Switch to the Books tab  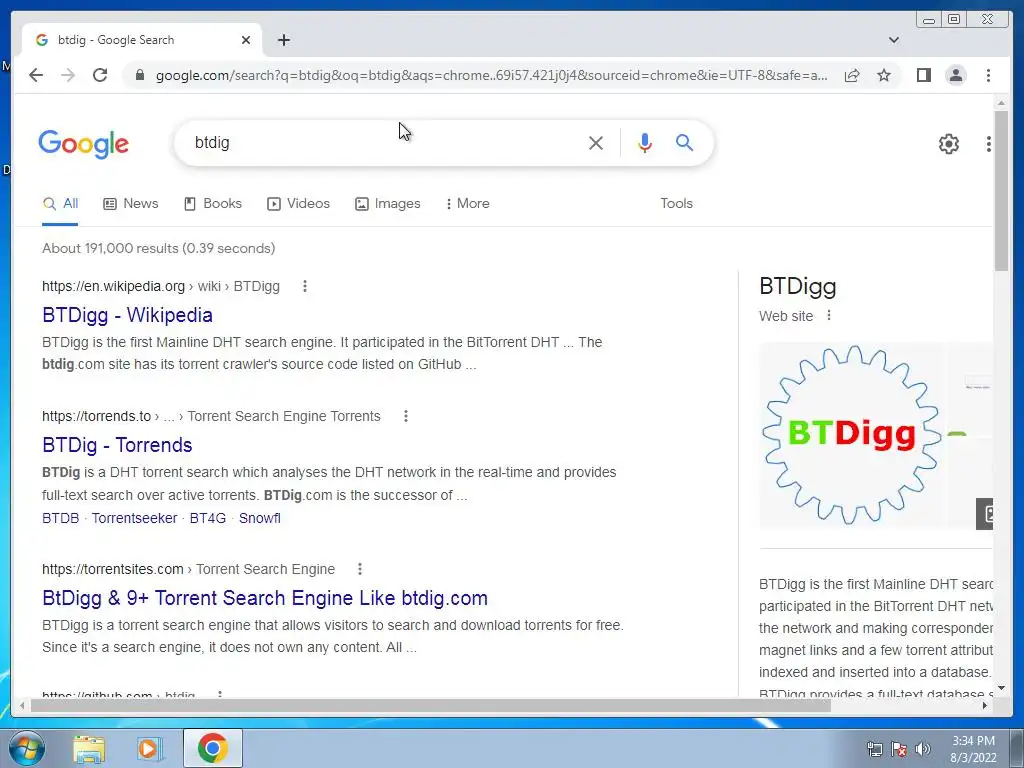pos(213,203)
